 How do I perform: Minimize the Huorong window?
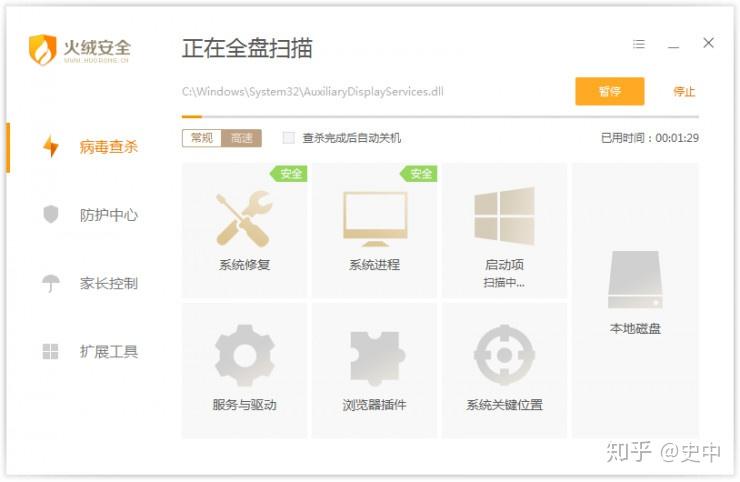pyautogui.click(x=673, y=46)
